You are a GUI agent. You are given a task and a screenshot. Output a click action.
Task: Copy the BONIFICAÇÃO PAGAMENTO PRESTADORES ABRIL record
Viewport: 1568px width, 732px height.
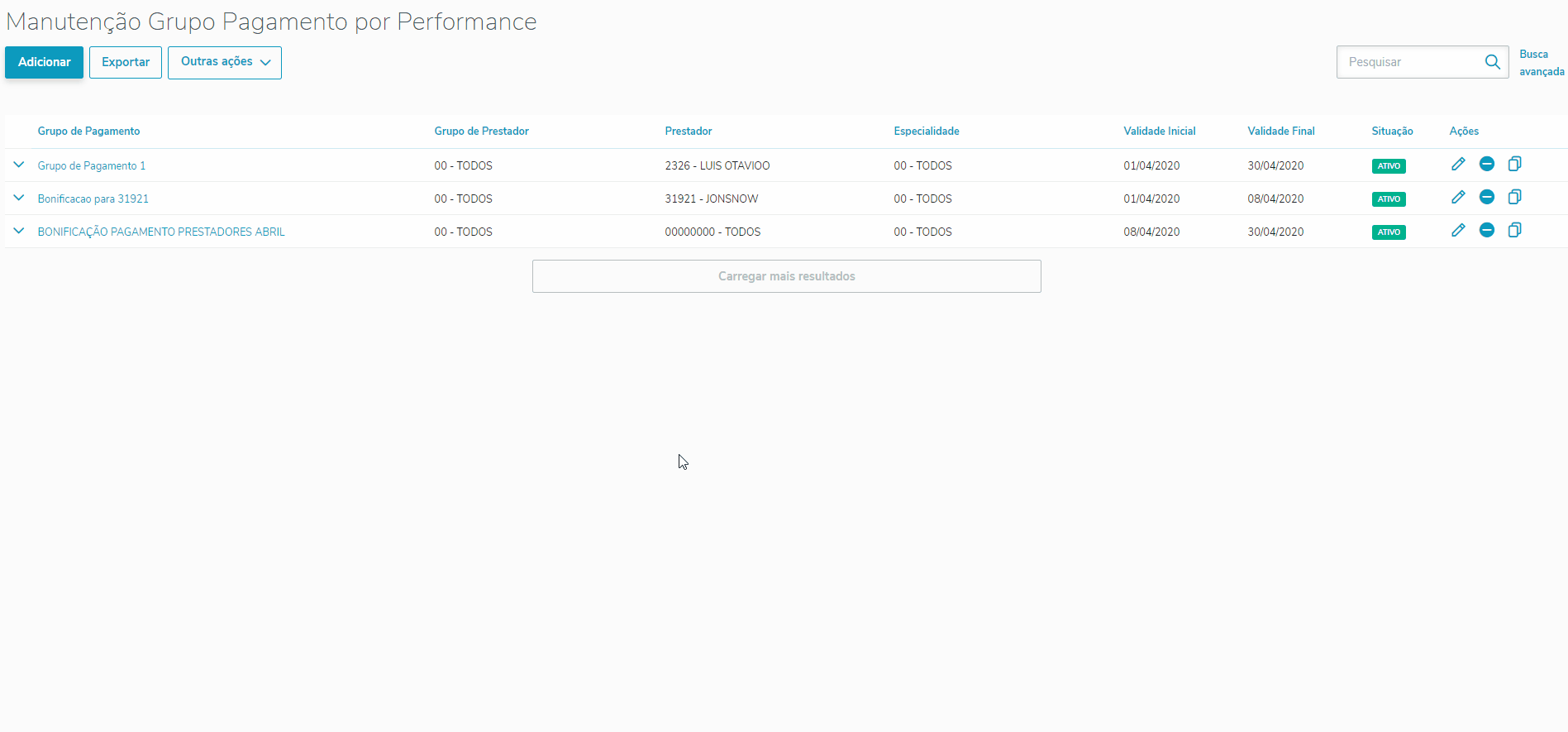tap(1514, 231)
